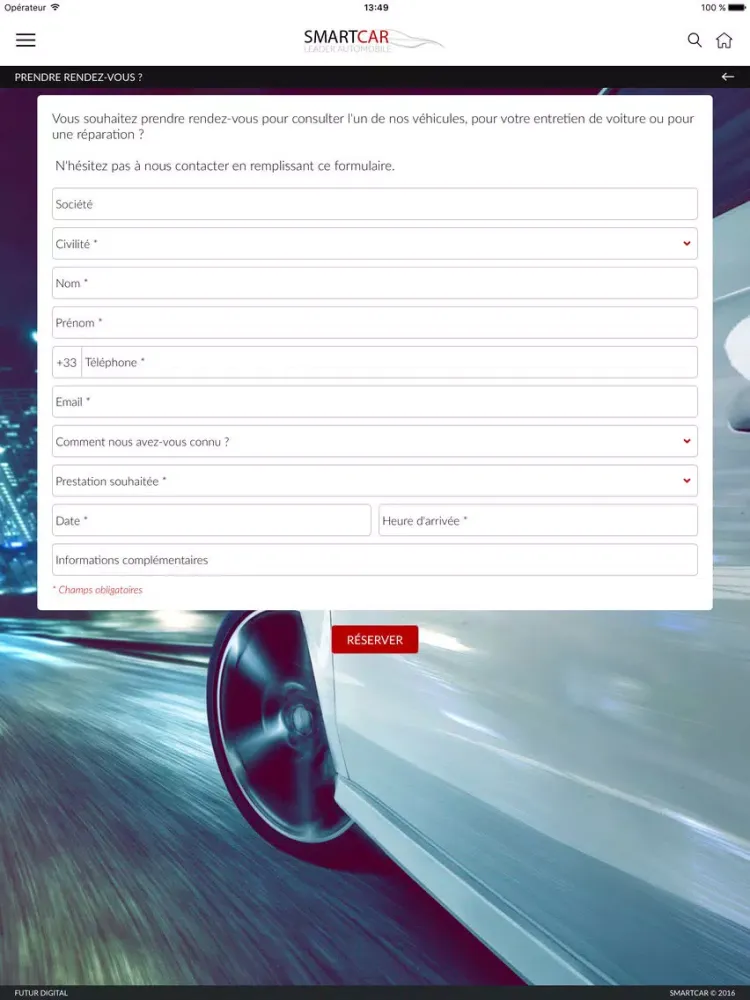Go to home via house icon
The width and height of the screenshot is (750, 1000).
click(724, 40)
